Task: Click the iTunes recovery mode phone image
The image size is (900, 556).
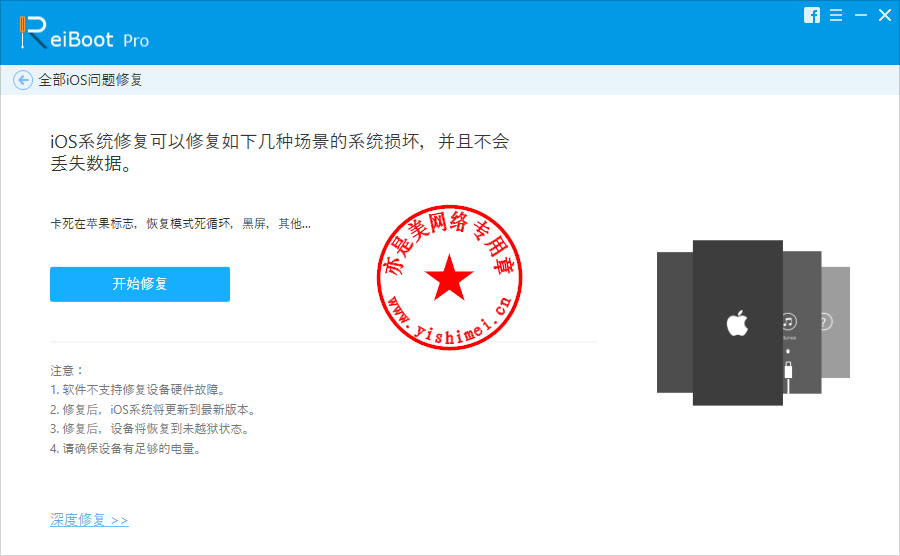Action: coord(802,322)
